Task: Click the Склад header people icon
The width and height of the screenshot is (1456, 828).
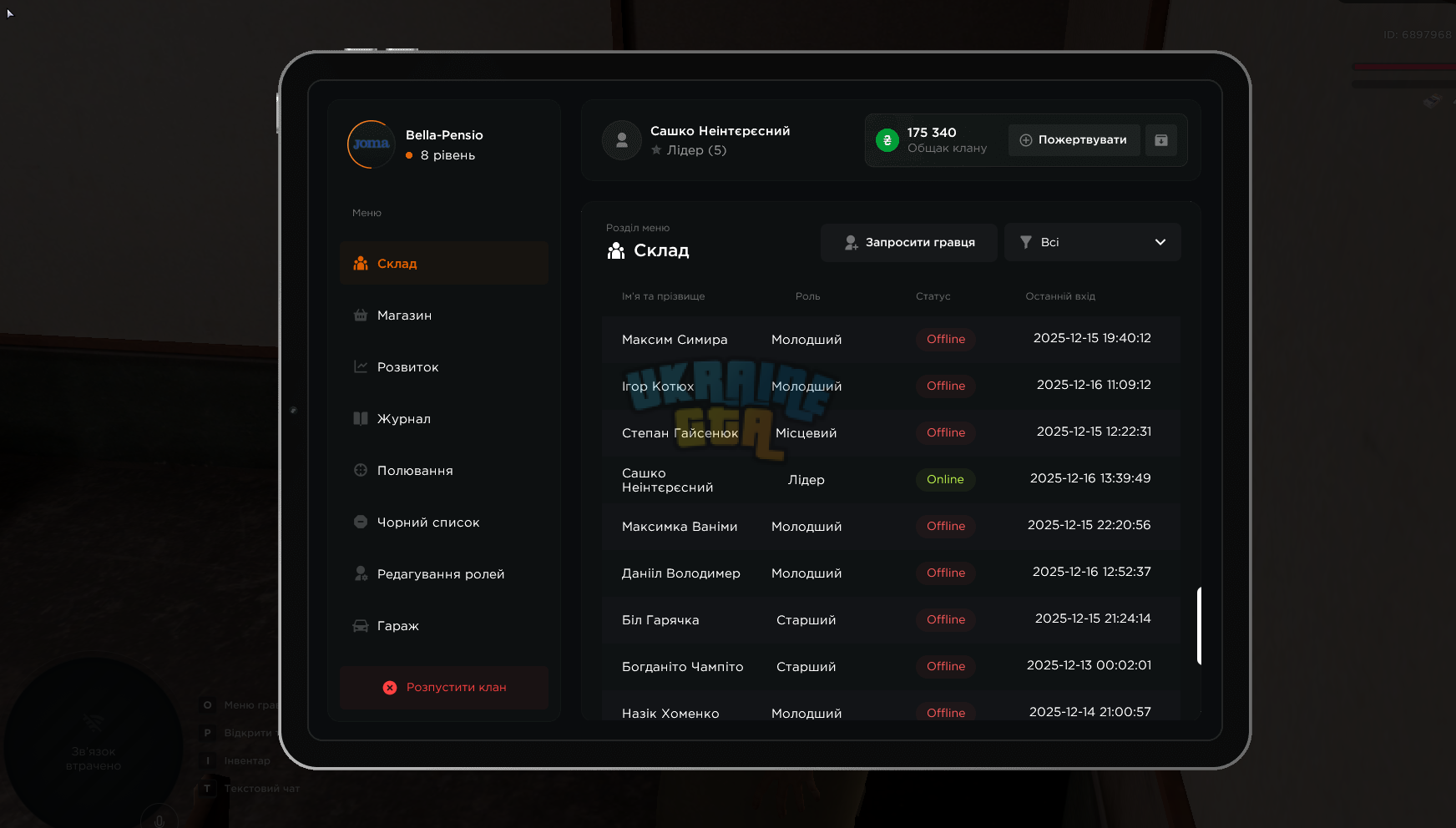Action: [x=616, y=250]
